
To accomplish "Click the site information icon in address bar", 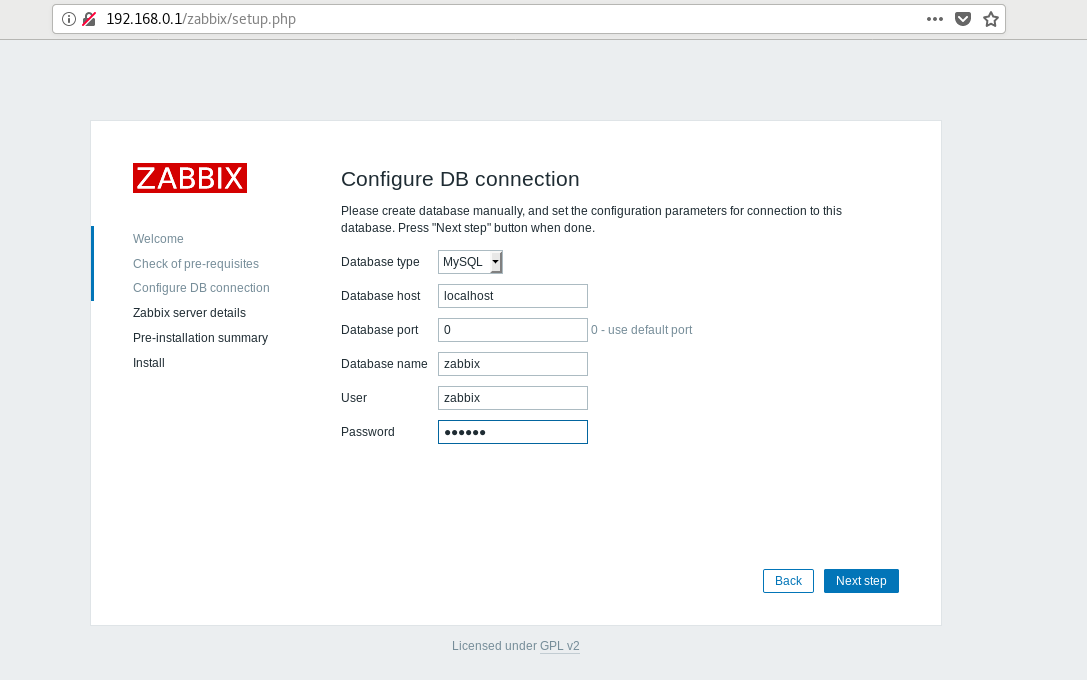I will click(69, 19).
